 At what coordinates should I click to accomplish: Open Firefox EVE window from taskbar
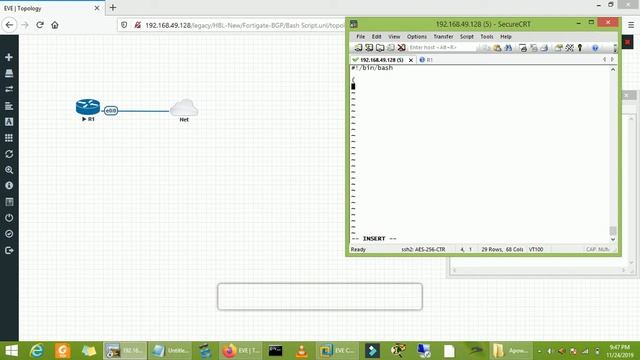point(241,351)
